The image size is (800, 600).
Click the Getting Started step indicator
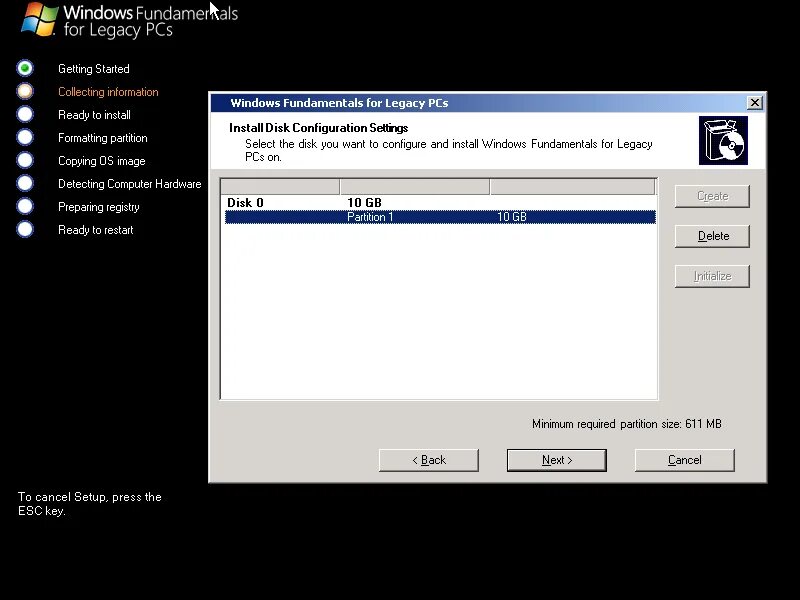click(x=24, y=68)
